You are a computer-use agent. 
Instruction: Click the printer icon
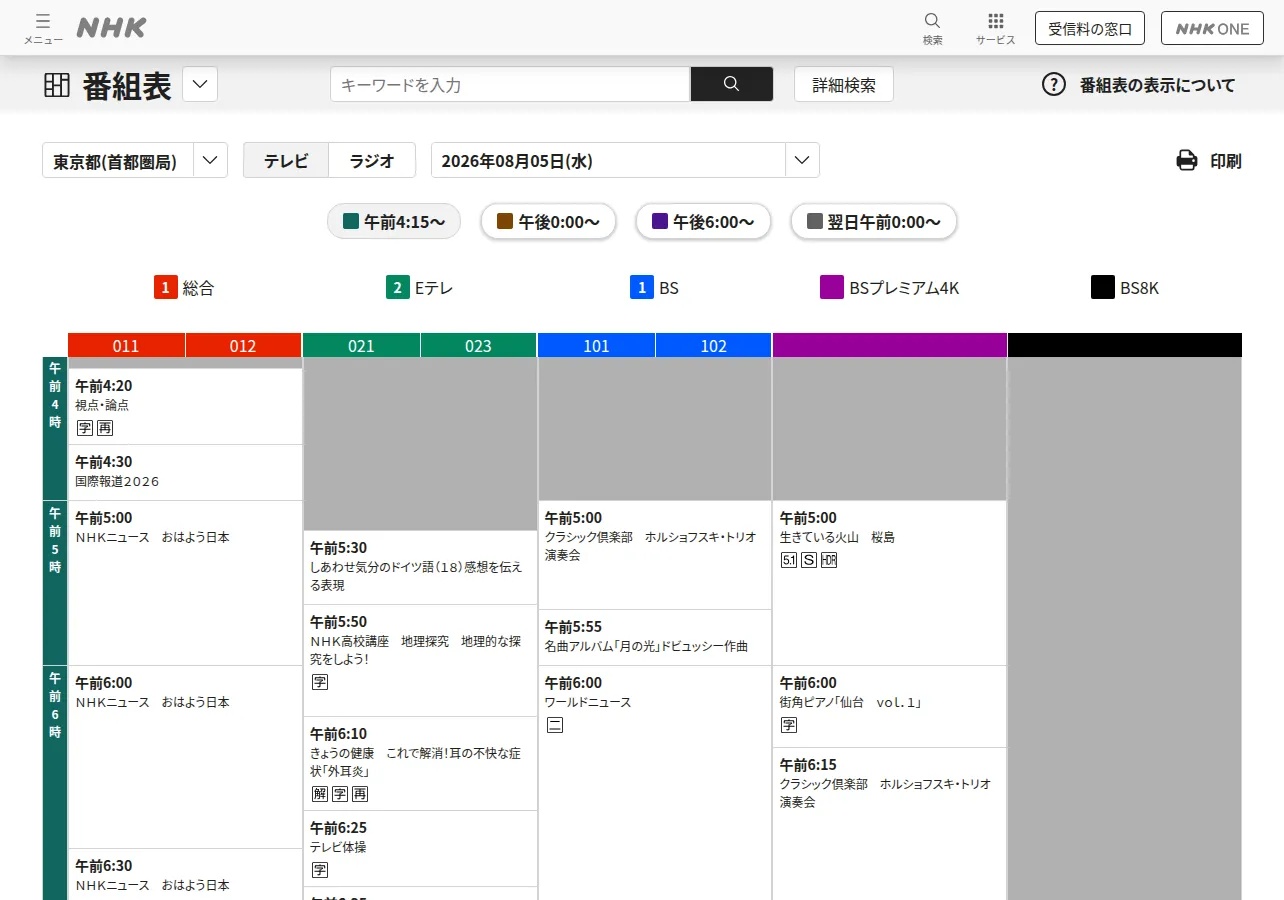(x=1187, y=160)
